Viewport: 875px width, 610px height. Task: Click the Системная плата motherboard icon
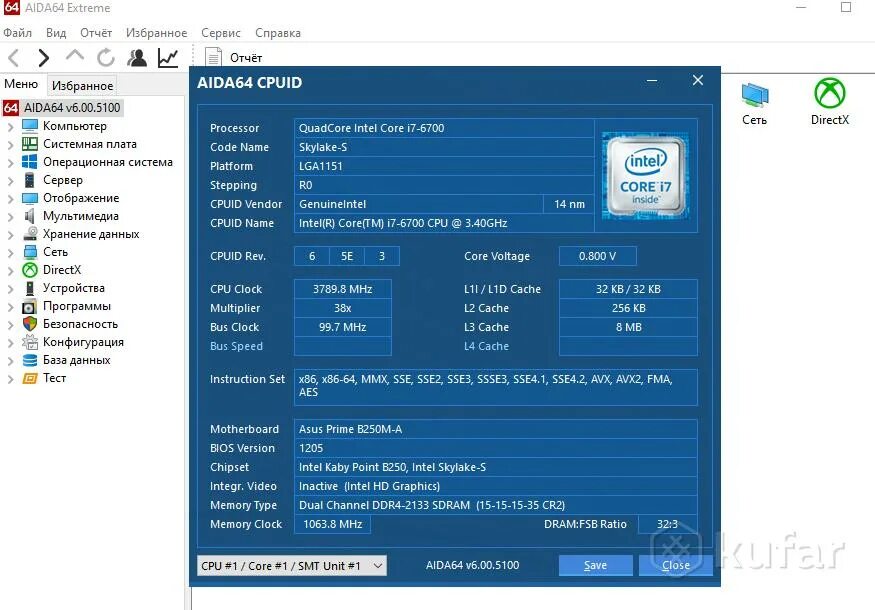click(30, 143)
